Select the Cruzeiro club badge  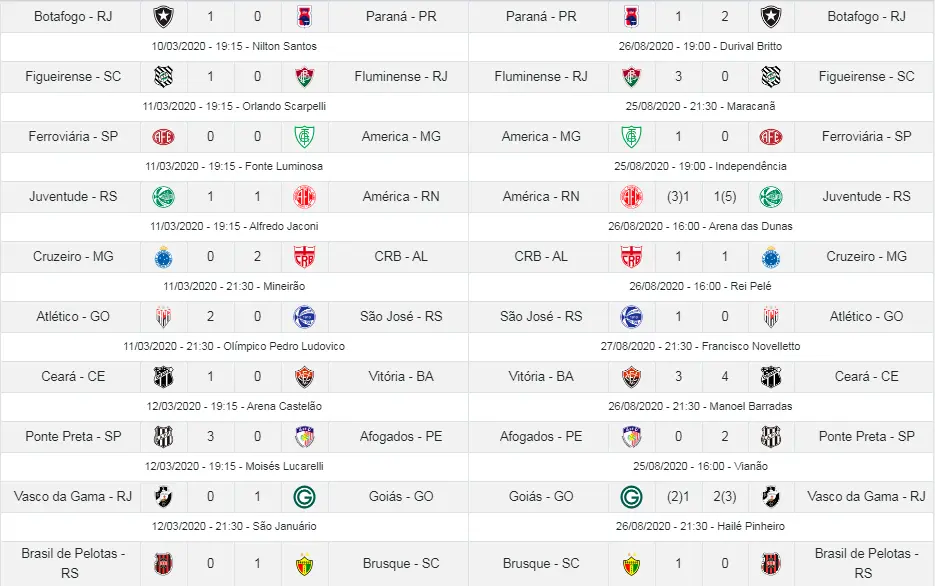[x=163, y=257]
